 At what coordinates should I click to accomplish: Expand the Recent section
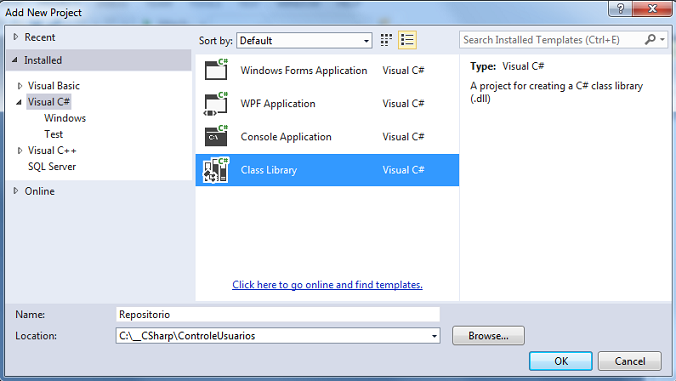point(16,37)
